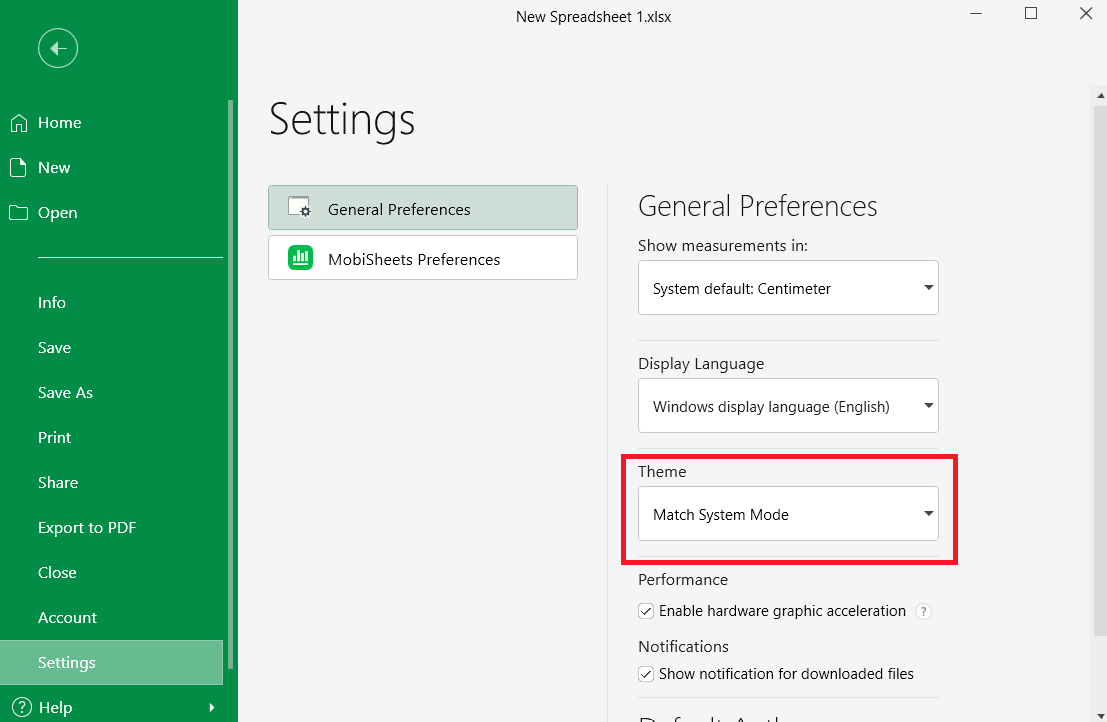Click the hardware acceleration help icon
1107x722 pixels.
923,611
